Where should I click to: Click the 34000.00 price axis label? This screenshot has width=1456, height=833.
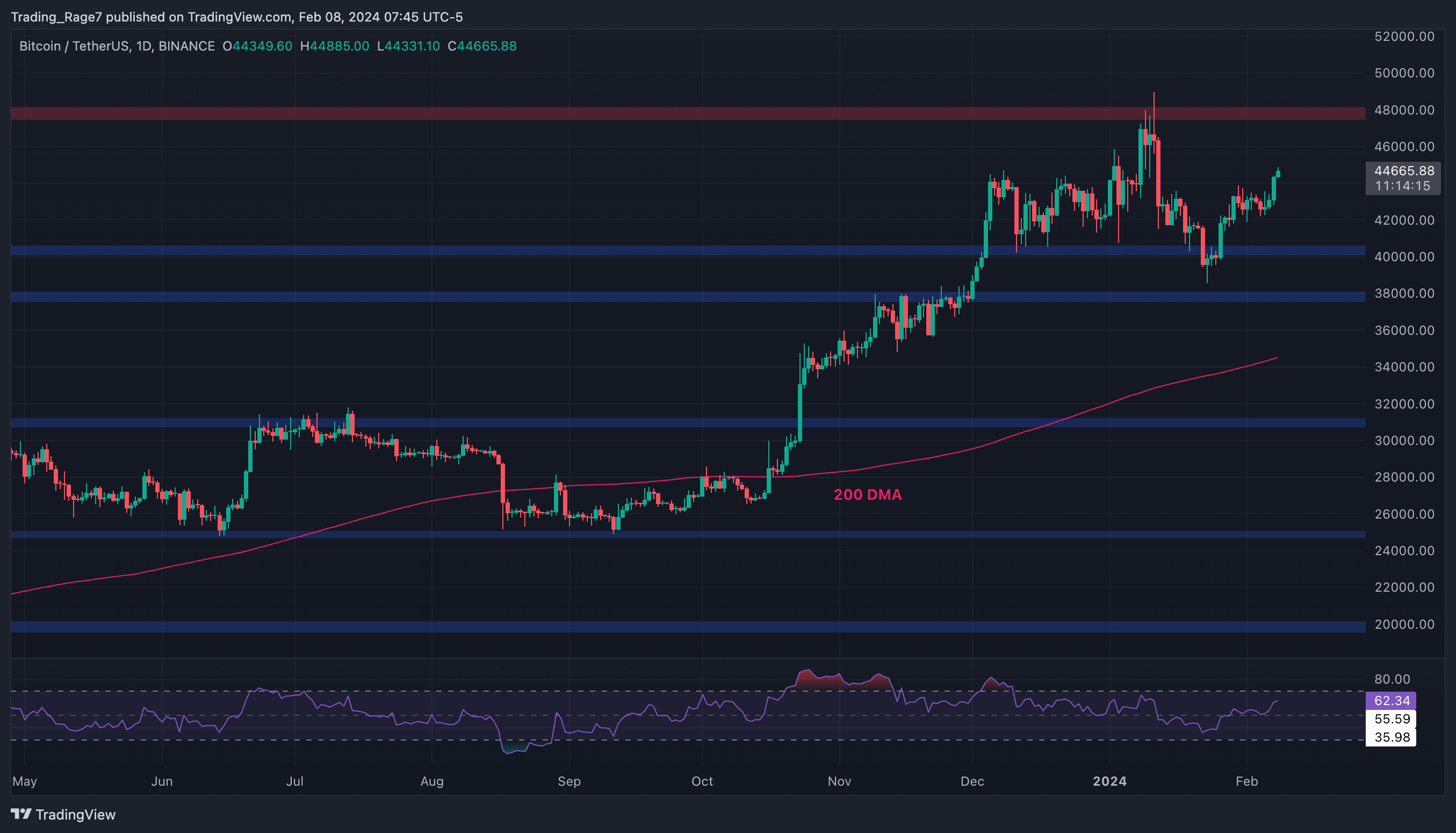click(1404, 367)
